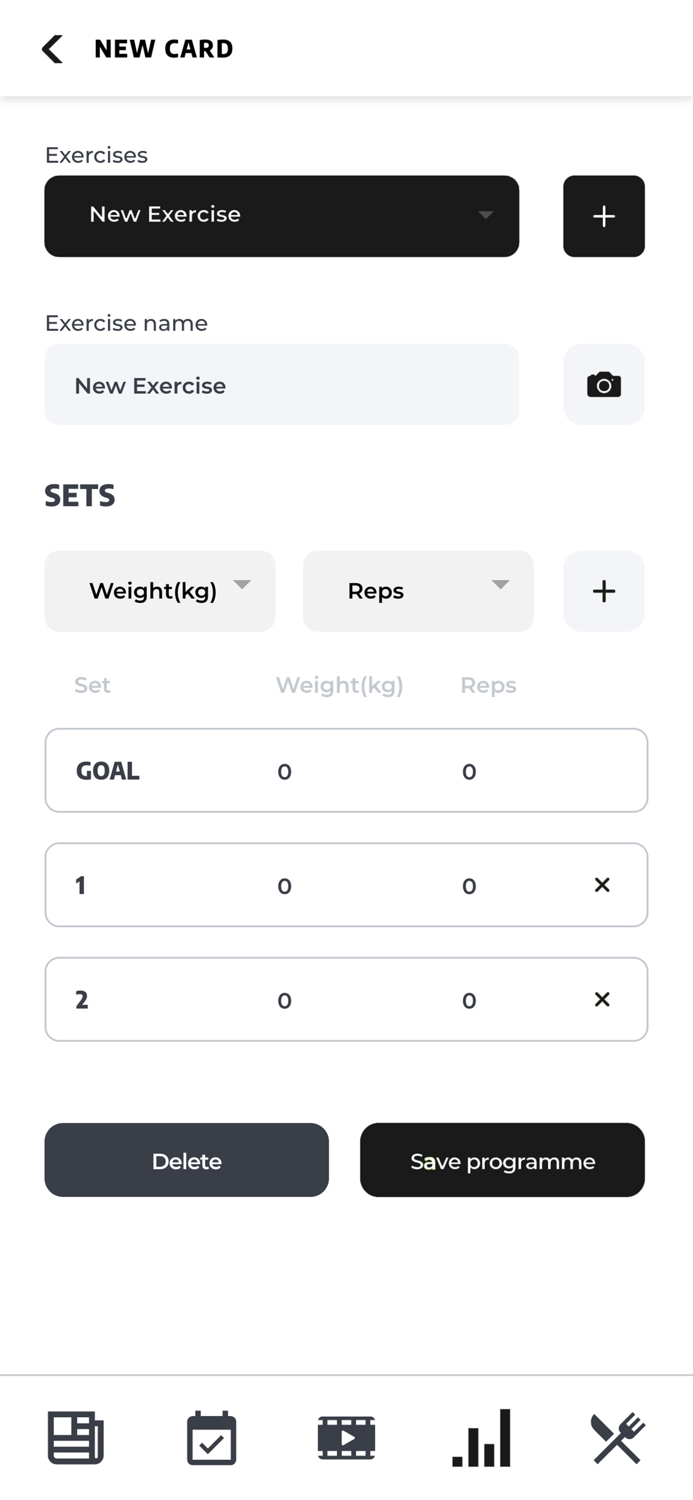This screenshot has width=693, height=1500.
Task: Open the Weight(kg) unit dropdown
Action: [160, 591]
